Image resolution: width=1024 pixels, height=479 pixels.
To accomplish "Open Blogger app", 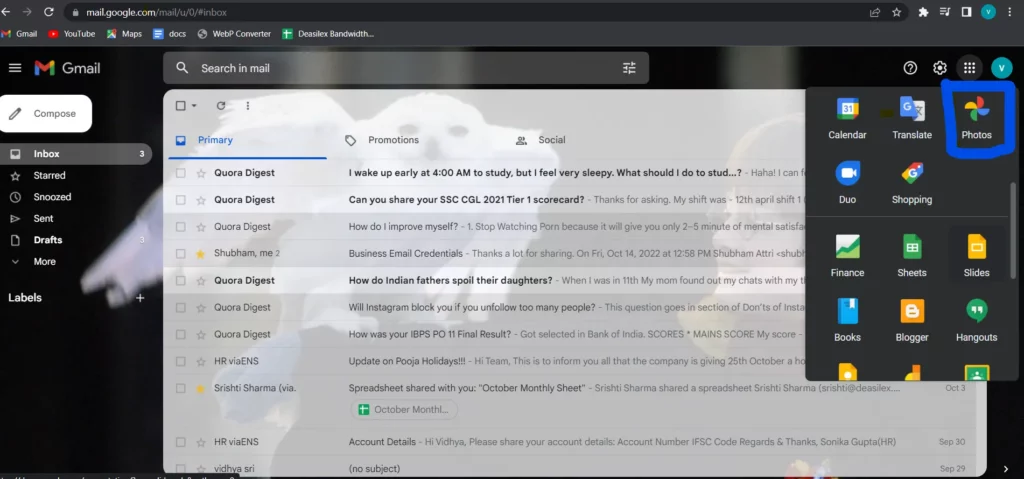I will pos(912,321).
